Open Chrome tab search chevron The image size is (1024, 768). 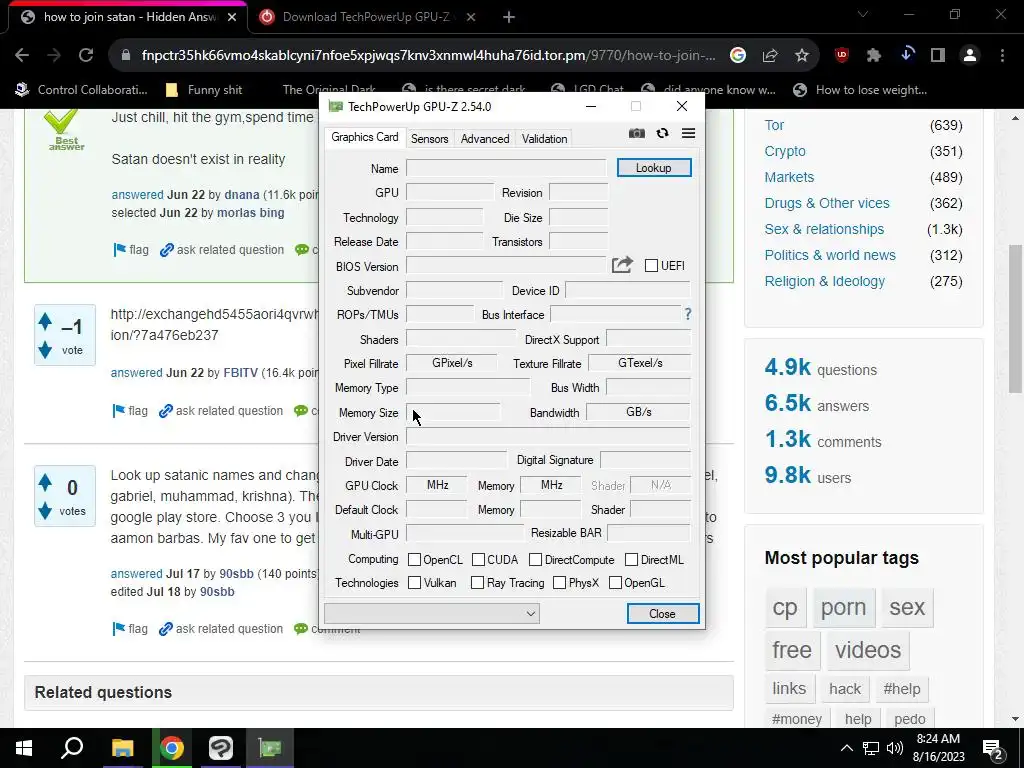[863, 14]
